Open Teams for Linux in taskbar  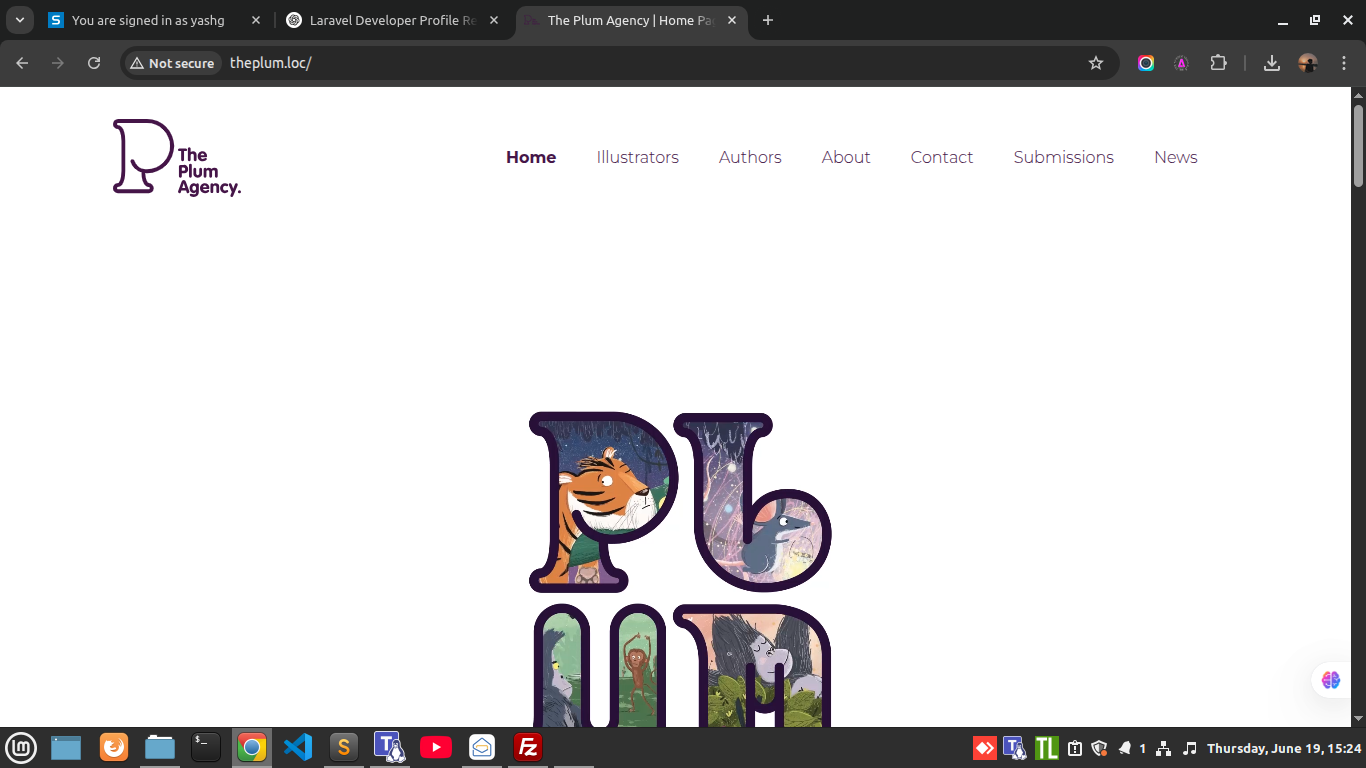pyautogui.click(x=390, y=747)
